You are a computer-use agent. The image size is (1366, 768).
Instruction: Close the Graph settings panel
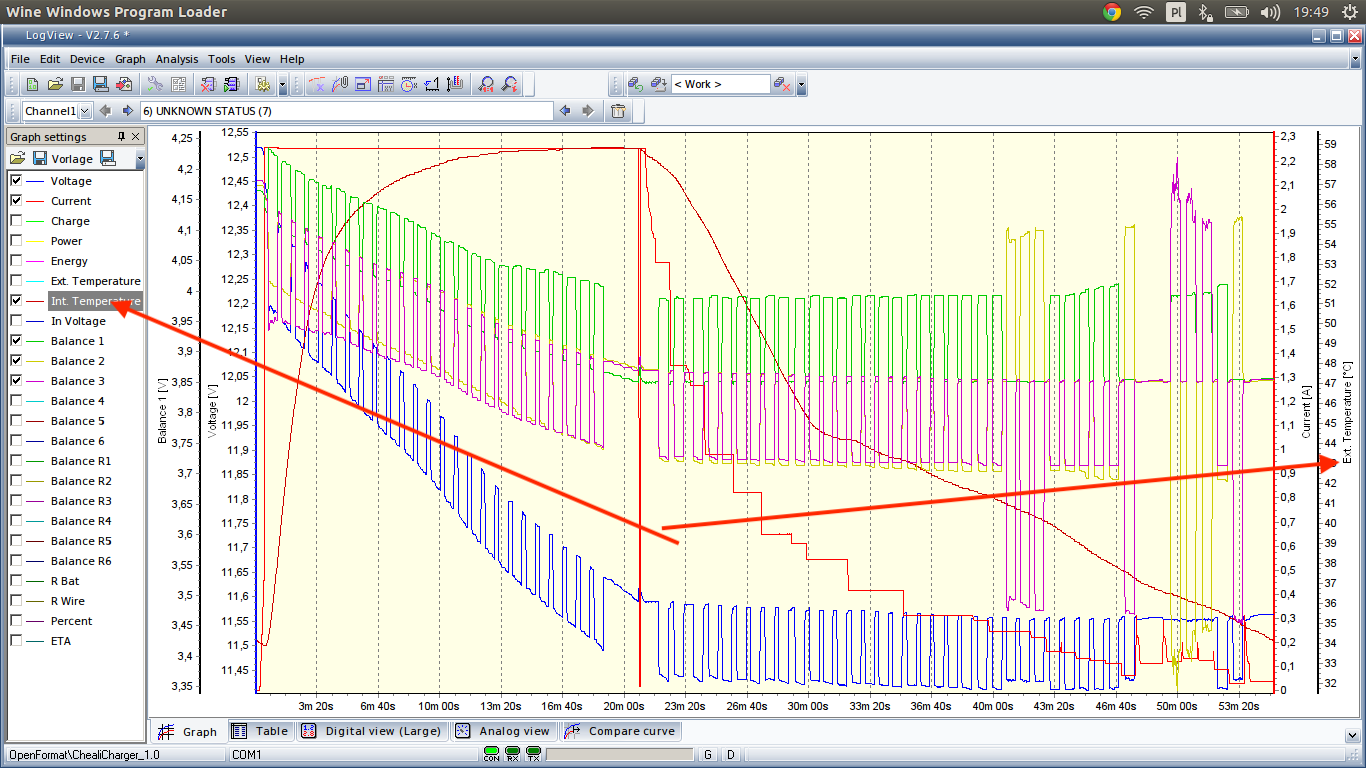tap(136, 136)
